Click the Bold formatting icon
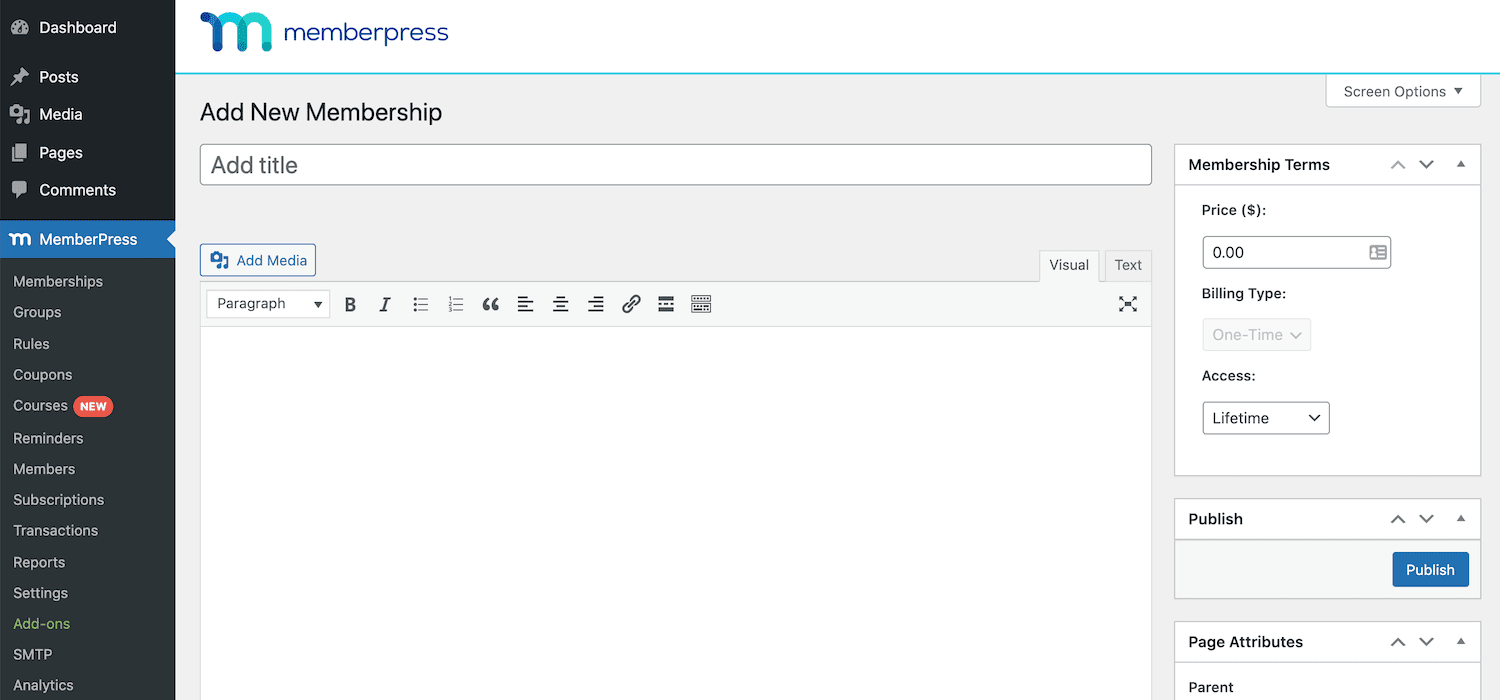The height and width of the screenshot is (700, 1500). (350, 305)
